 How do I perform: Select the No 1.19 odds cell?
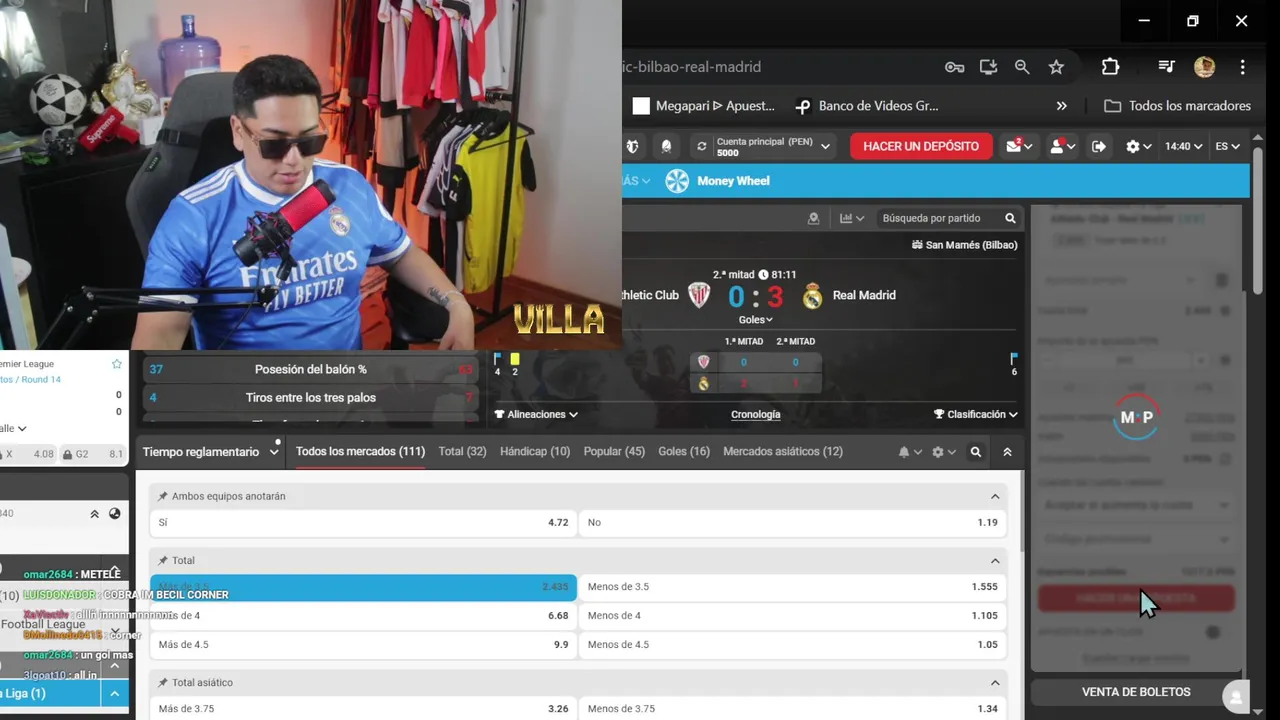(793, 522)
